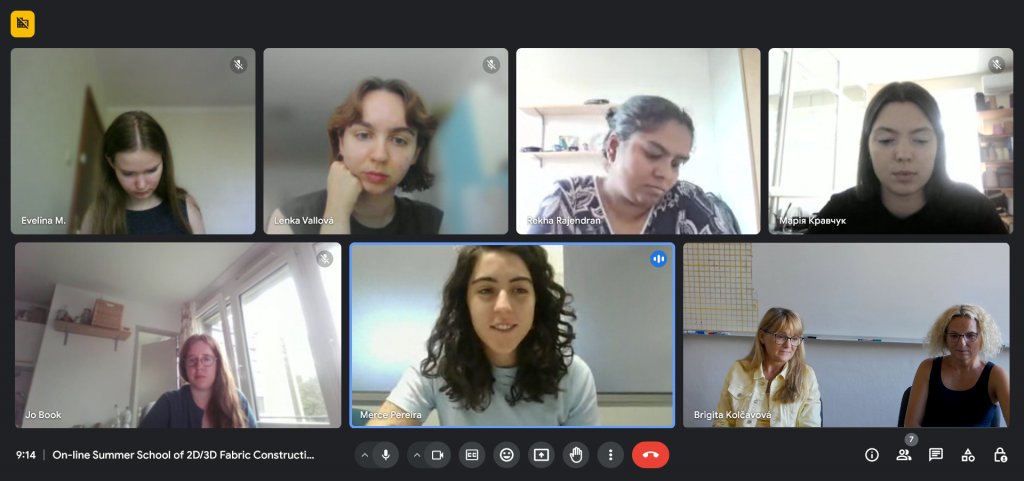Open host controls lock icon
1024x481 pixels.
(1000, 455)
